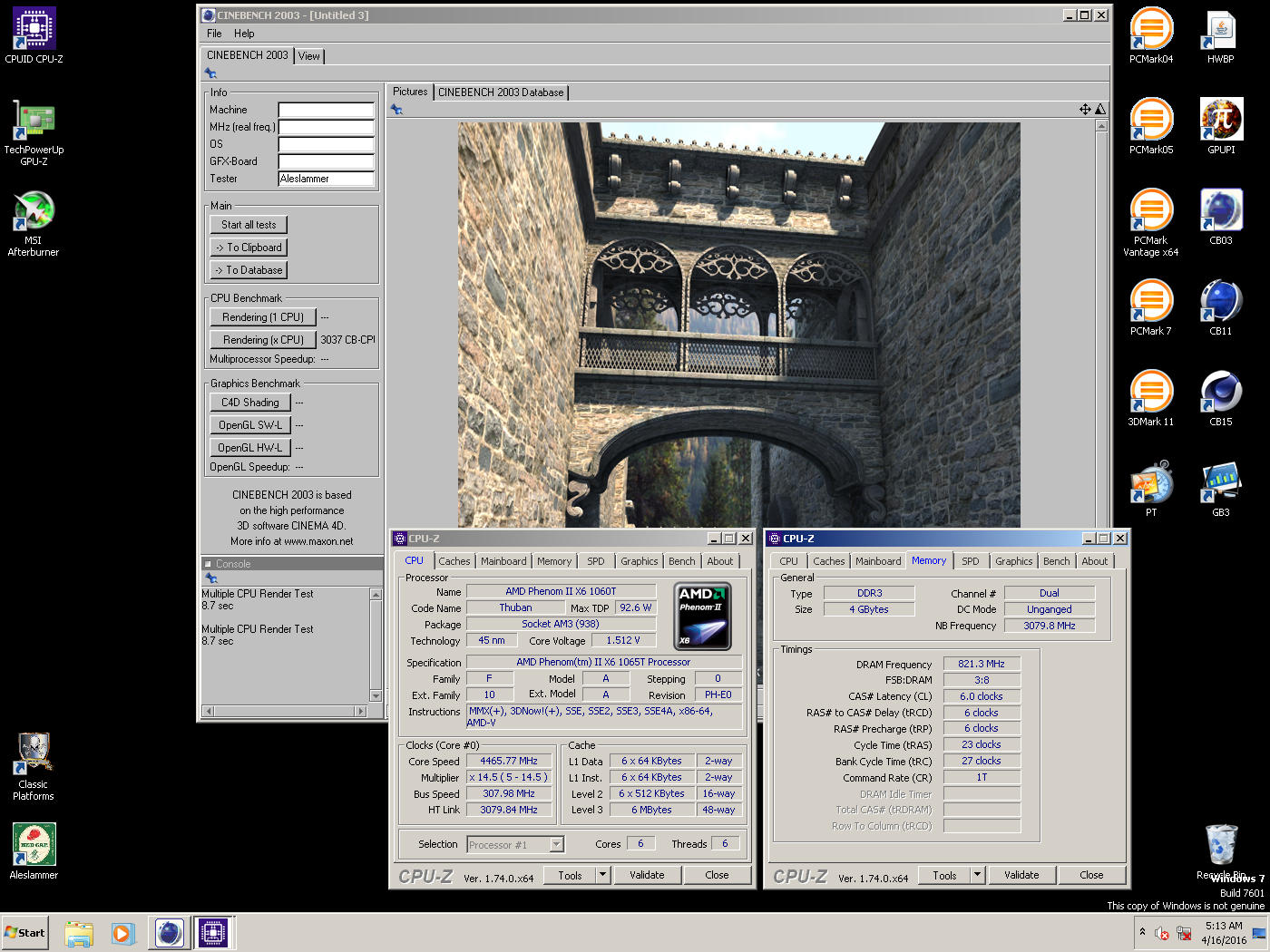This screenshot has height=952, width=1270.
Task: Click Start all tests button
Action: [249, 225]
